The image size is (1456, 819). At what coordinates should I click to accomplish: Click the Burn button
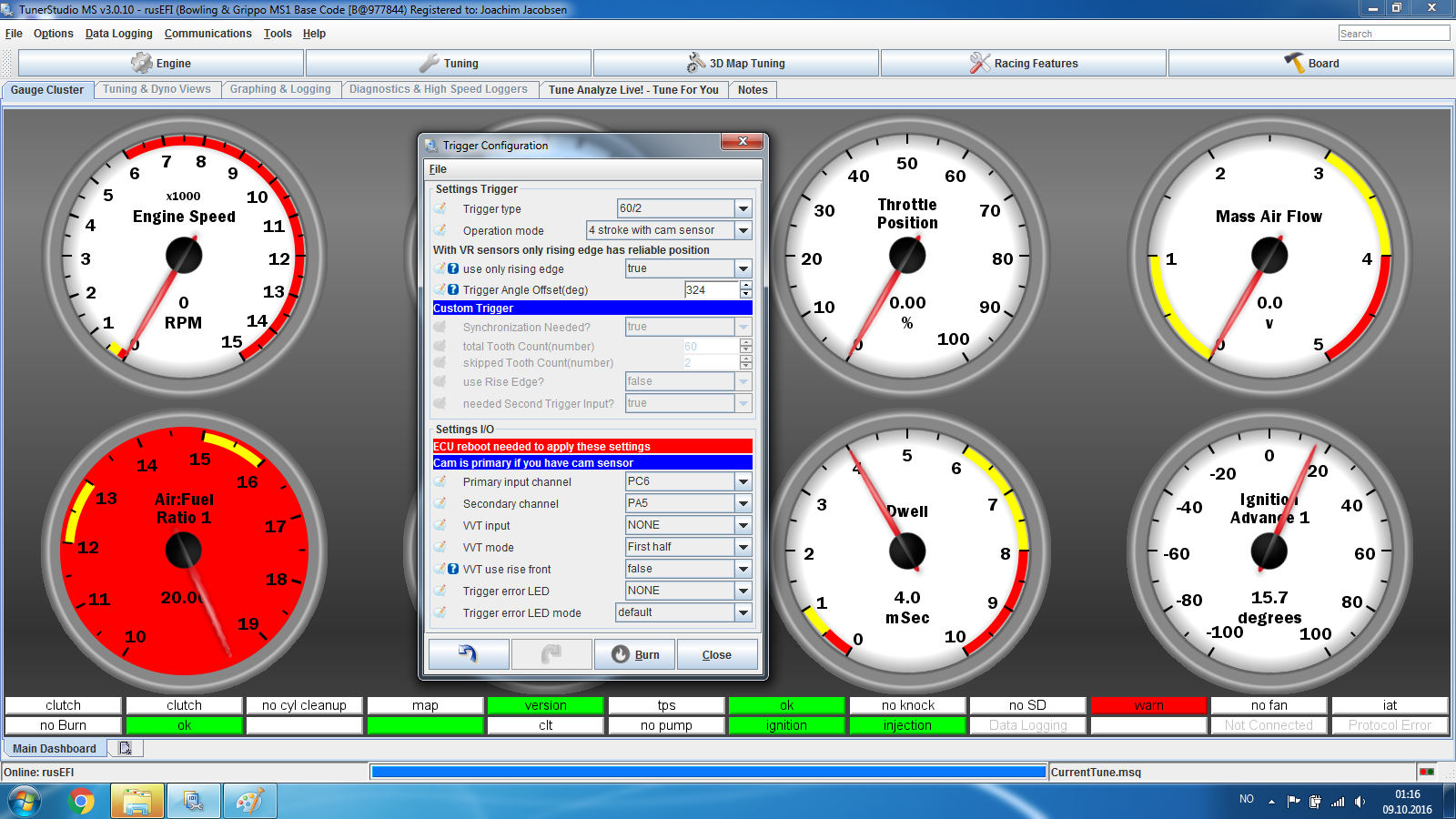[634, 654]
